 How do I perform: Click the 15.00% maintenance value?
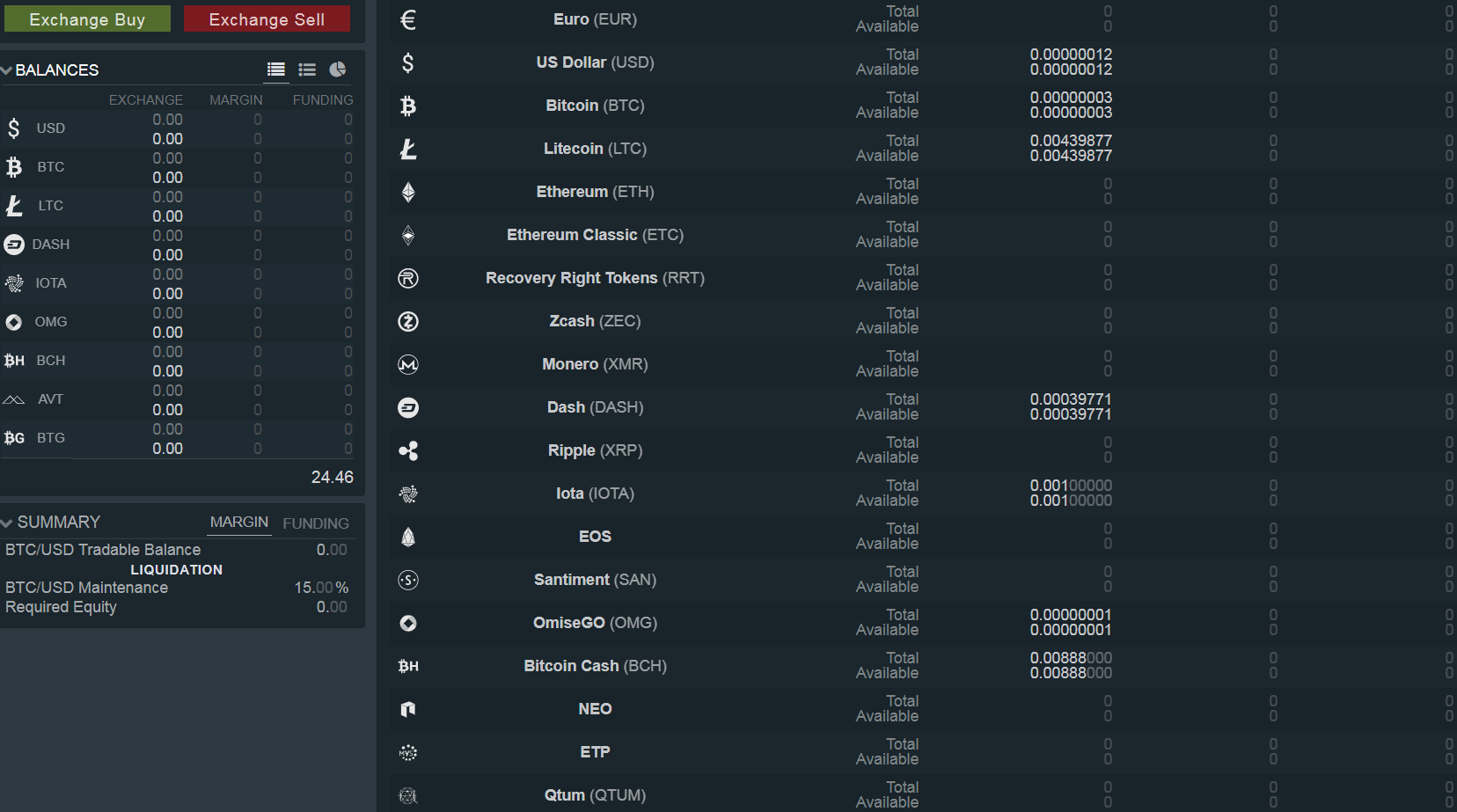pyautogui.click(x=321, y=588)
